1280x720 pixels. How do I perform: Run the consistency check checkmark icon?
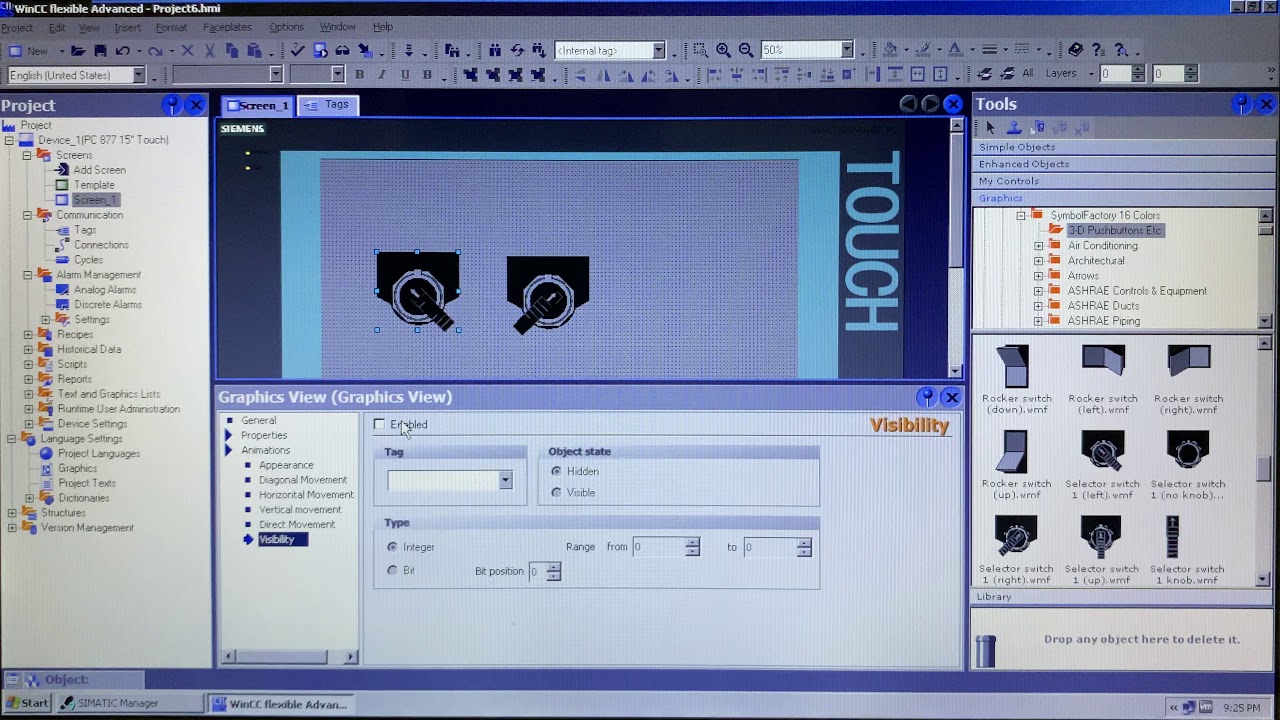coord(297,50)
